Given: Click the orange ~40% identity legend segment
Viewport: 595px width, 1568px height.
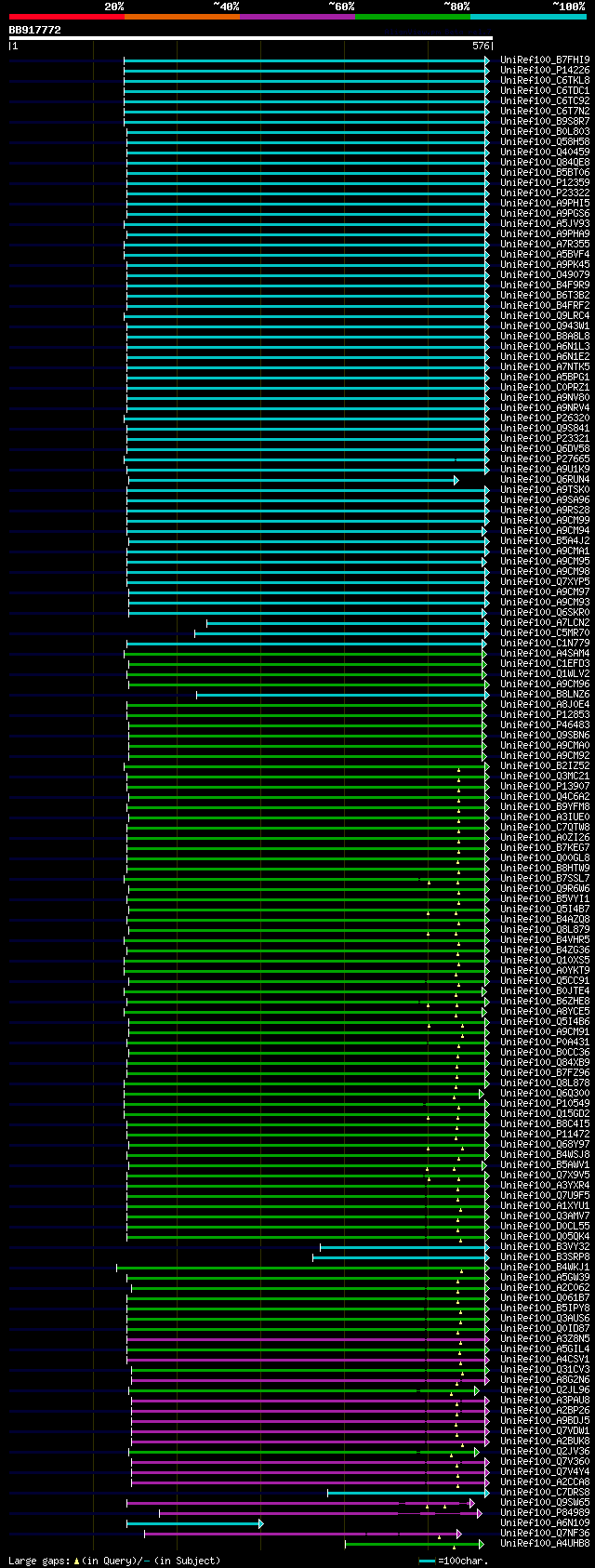Looking at the screenshot, I should tap(182, 17).
